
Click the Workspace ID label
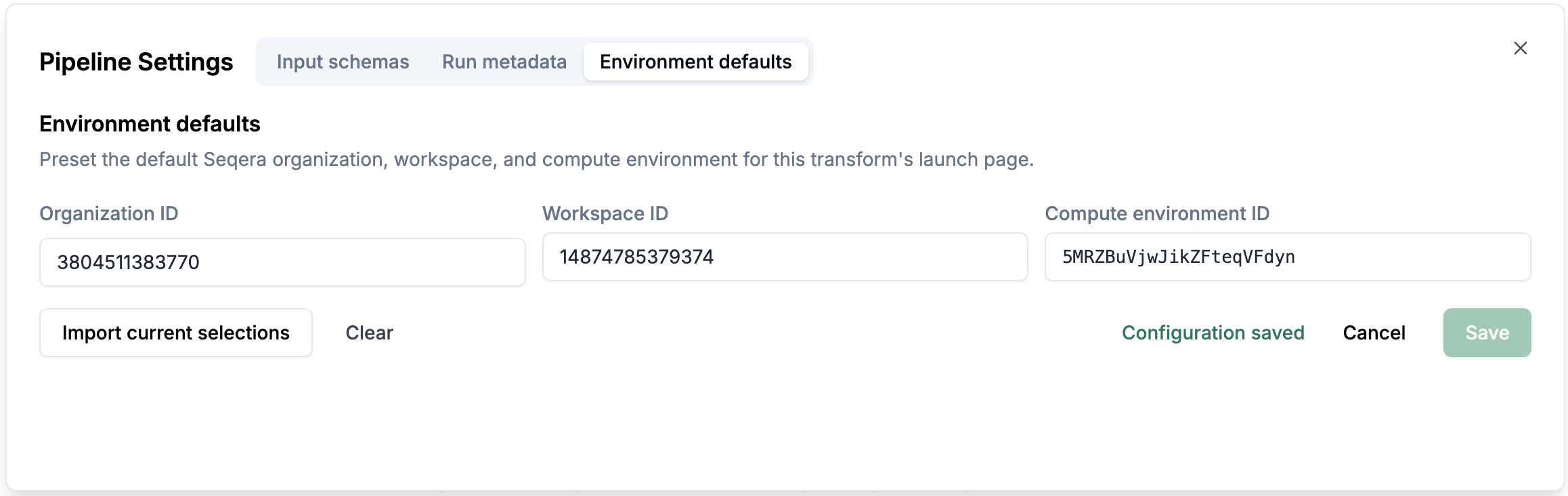tap(605, 213)
